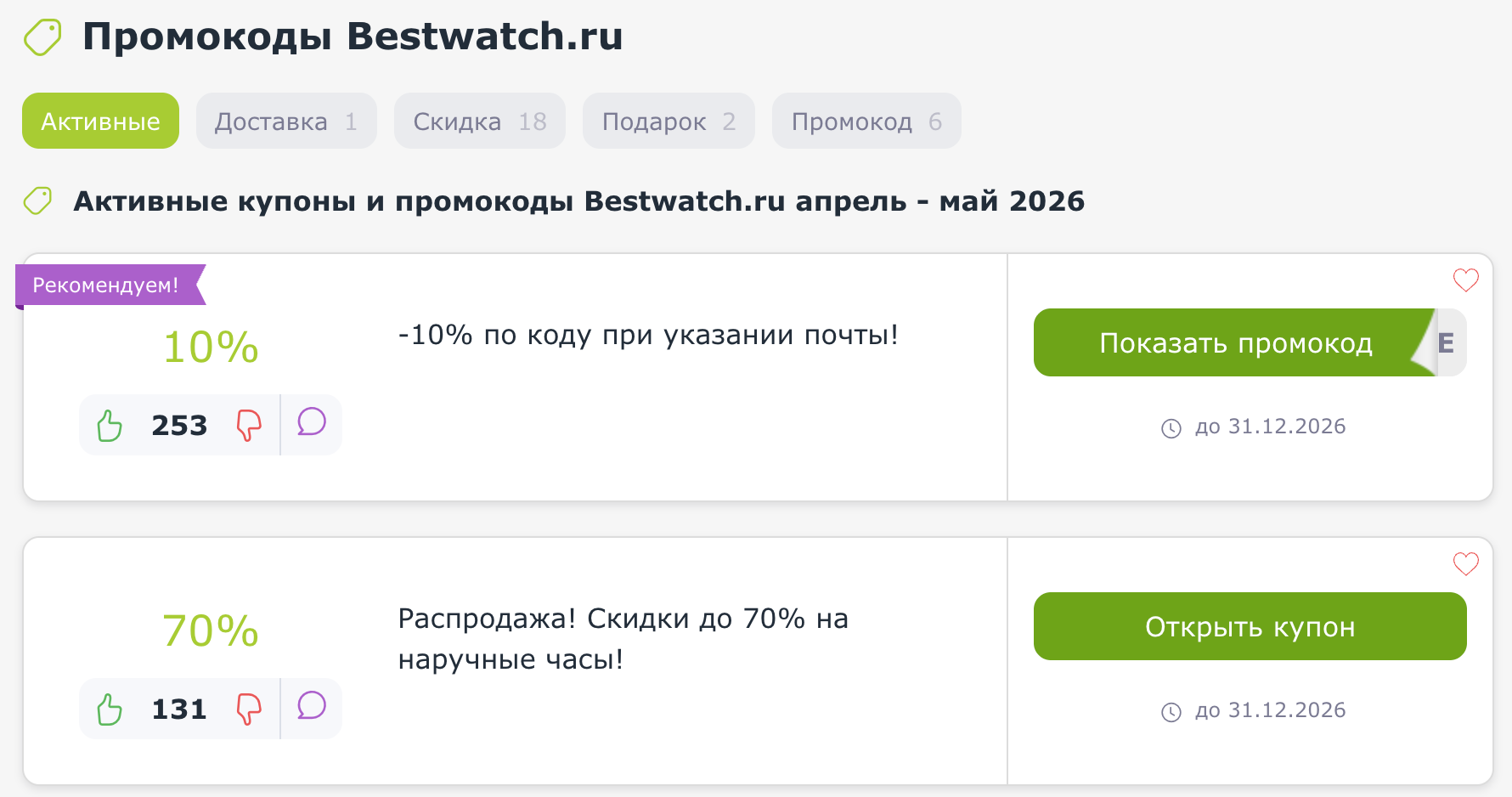Click the green tag icon beside the page title
1512x797 pixels.
tap(42, 37)
